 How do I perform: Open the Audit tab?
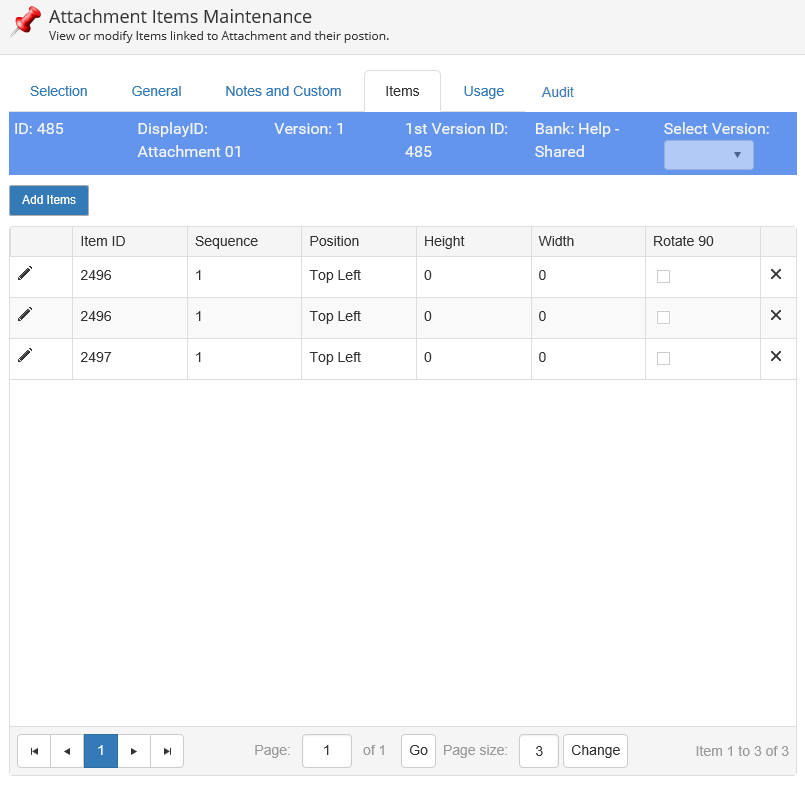557,92
